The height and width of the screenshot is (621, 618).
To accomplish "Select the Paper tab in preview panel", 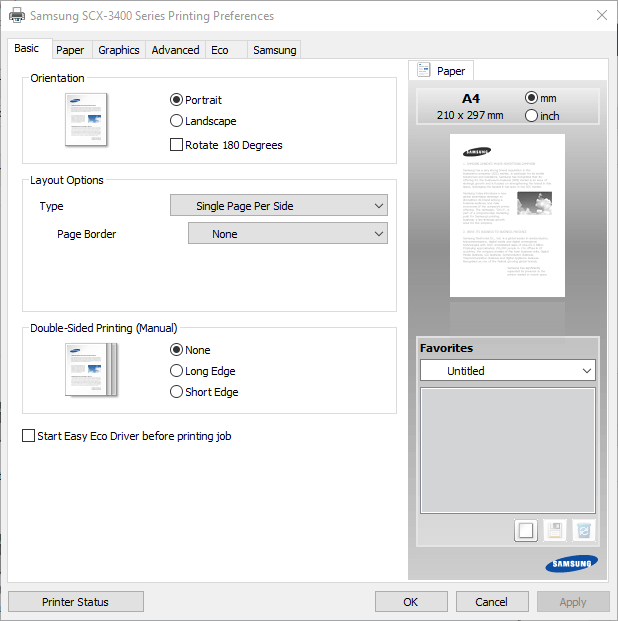I will (x=441, y=71).
